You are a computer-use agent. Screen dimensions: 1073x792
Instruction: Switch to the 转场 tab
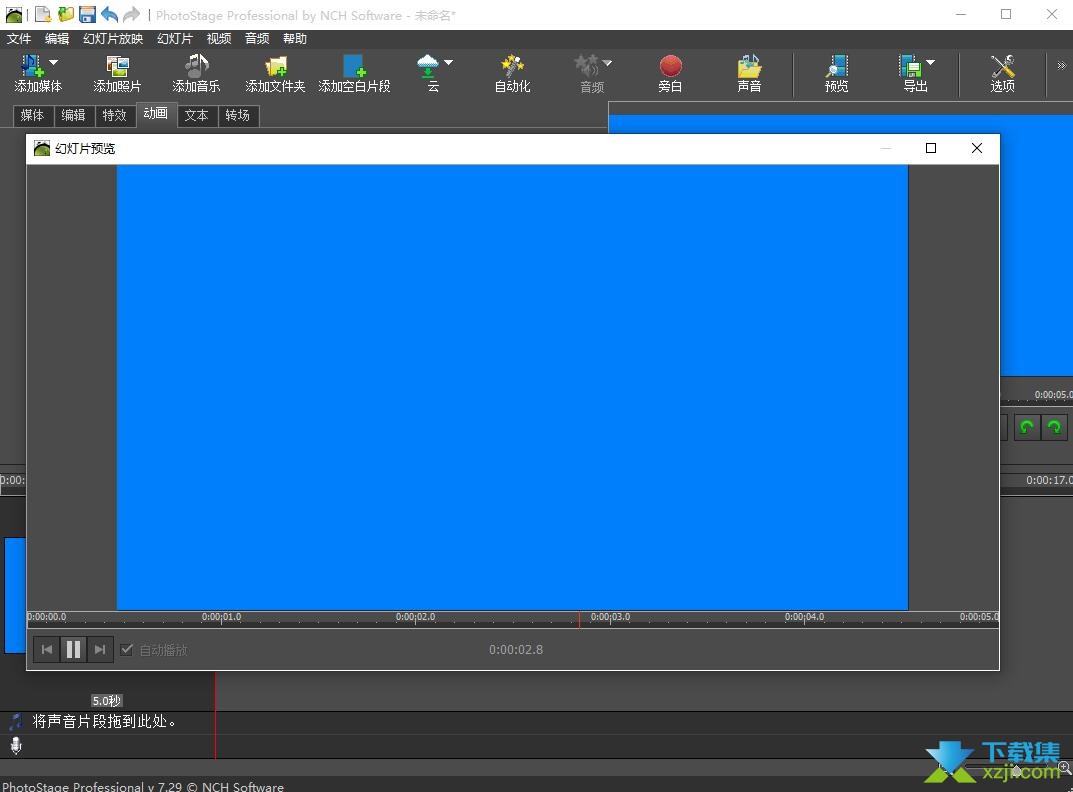click(x=238, y=115)
